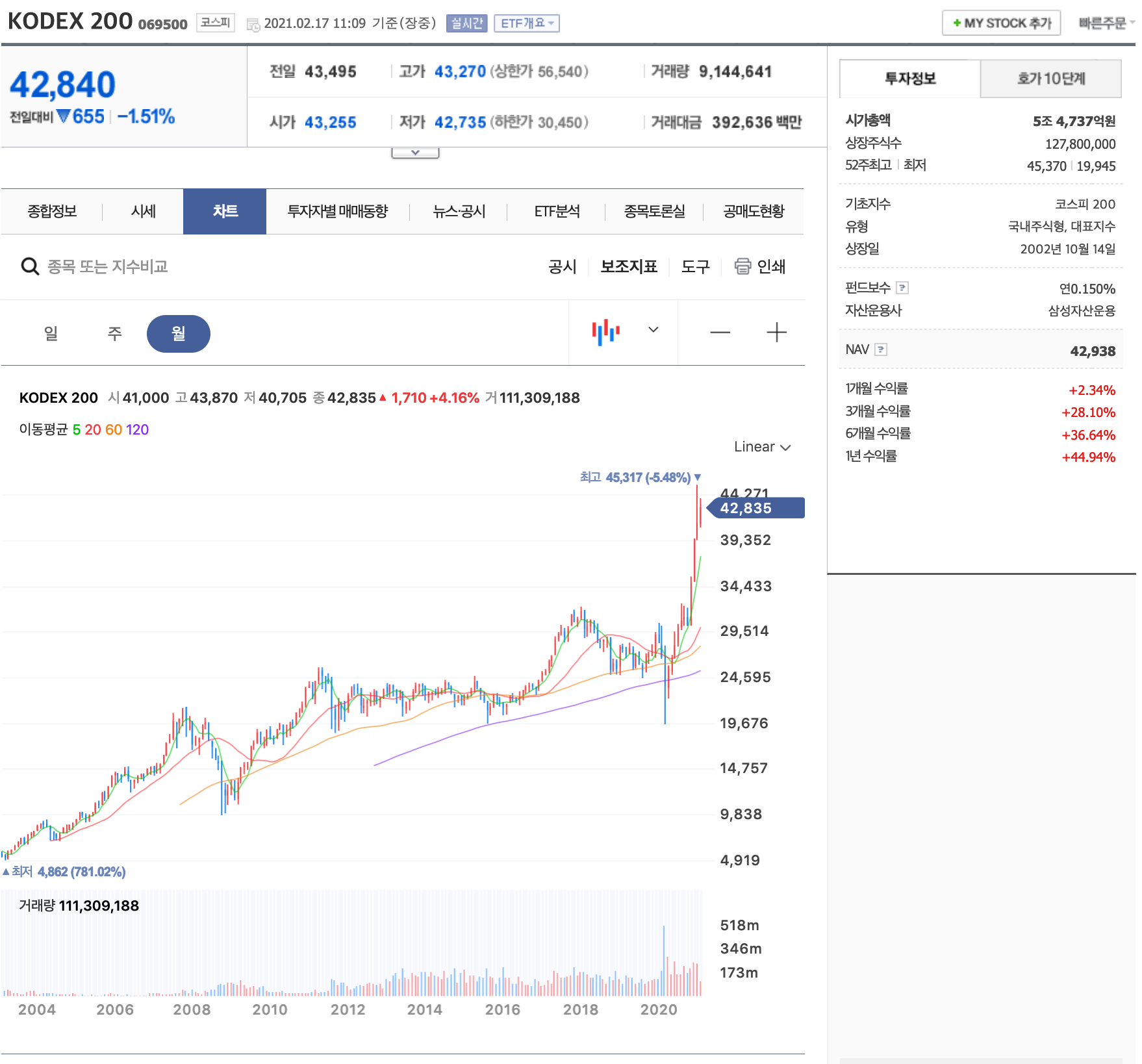Zoom in chart with plus icon
This screenshot has width=1142, height=1064.
(776, 333)
